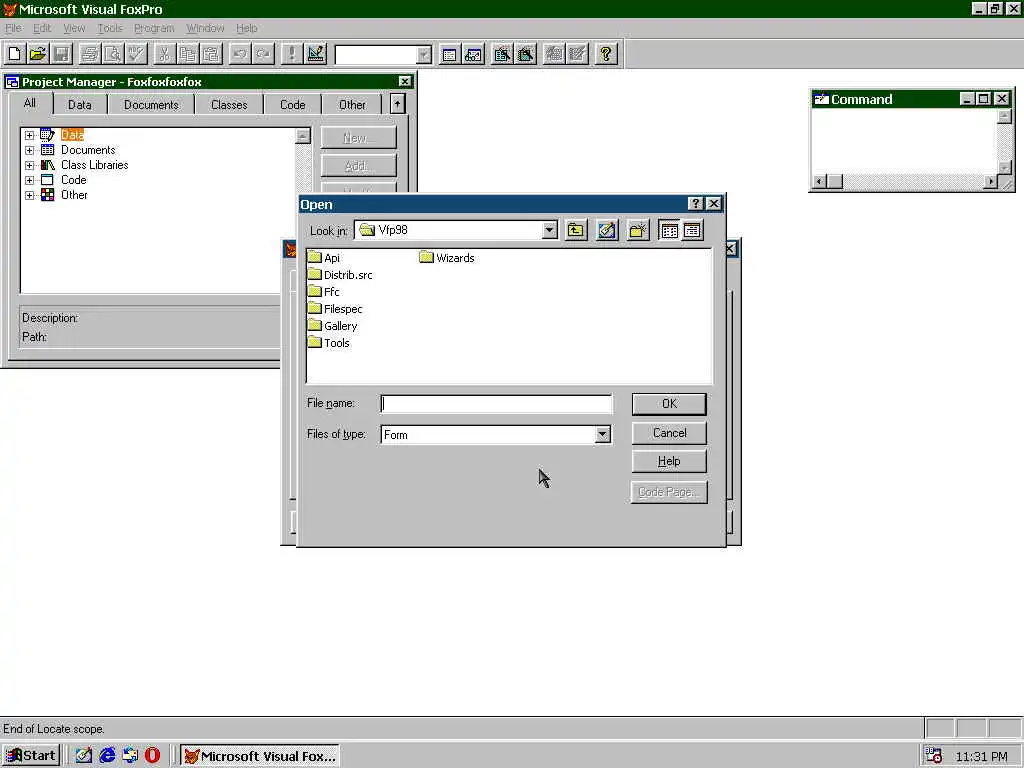Open the File menu

[x=13, y=28]
